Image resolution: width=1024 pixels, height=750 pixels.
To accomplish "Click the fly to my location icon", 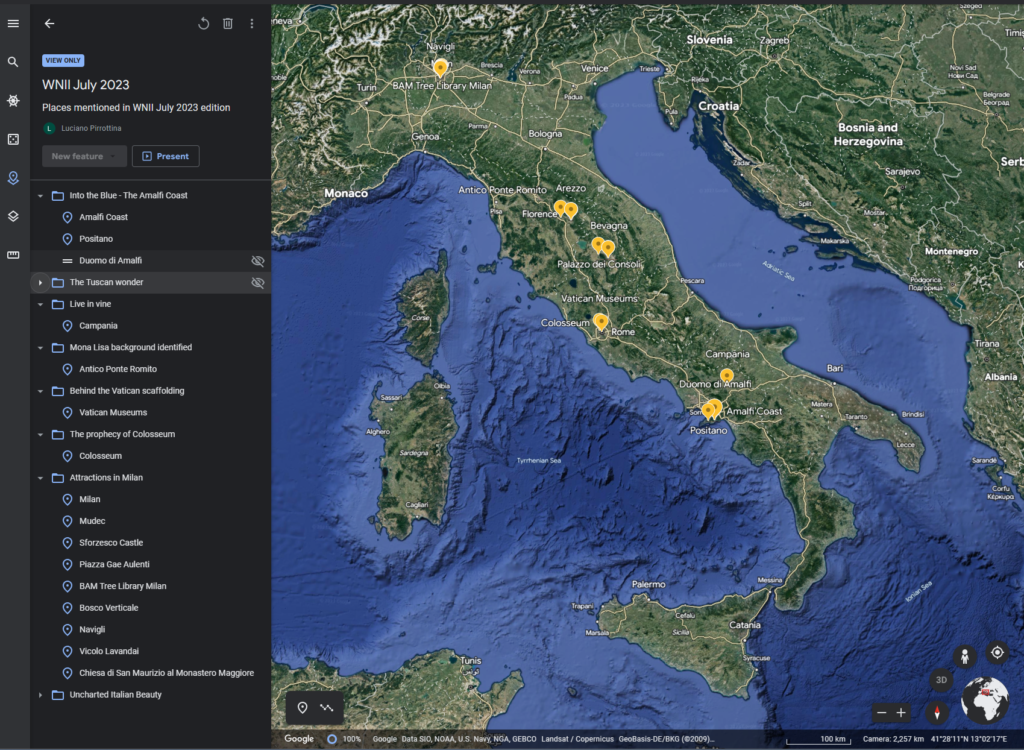I will point(997,653).
